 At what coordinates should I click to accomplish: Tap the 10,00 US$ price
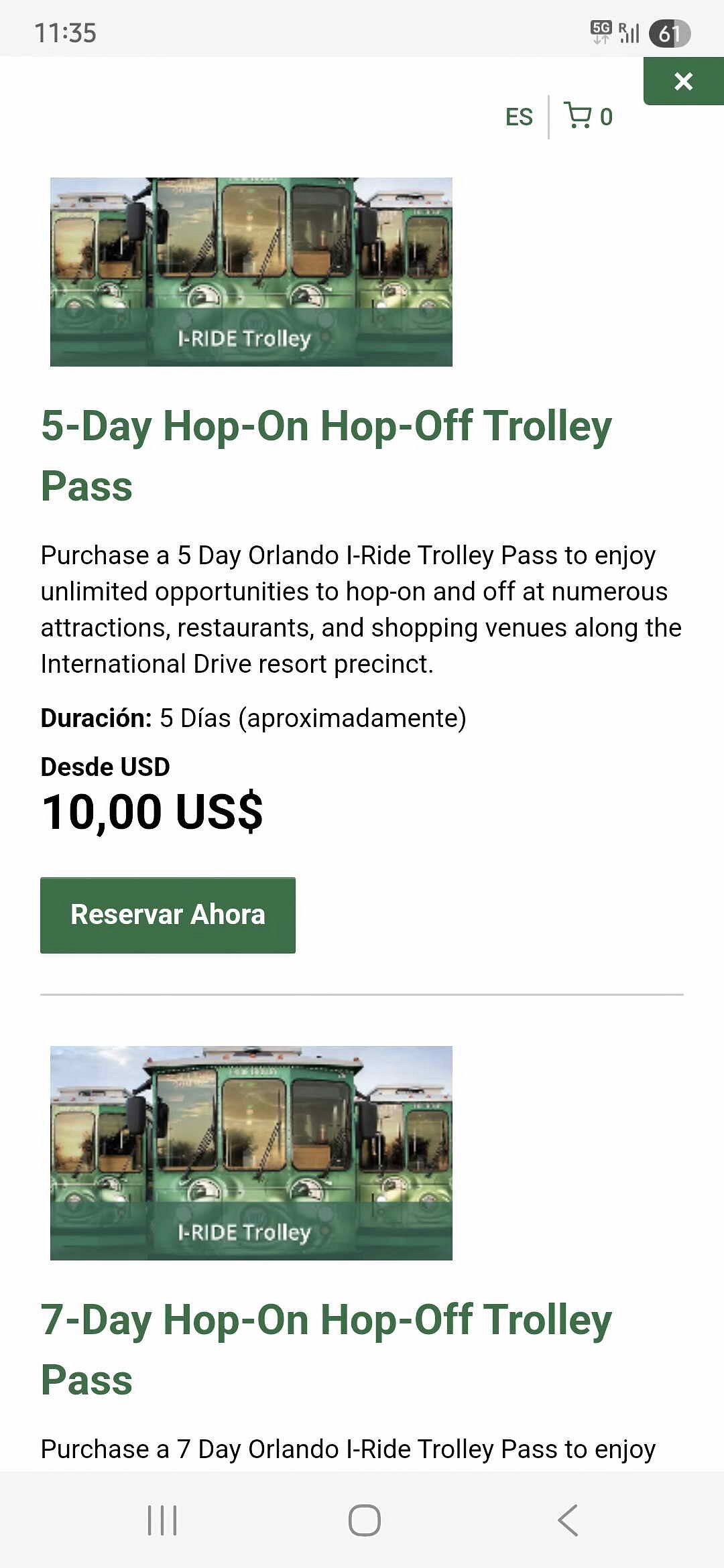152,811
